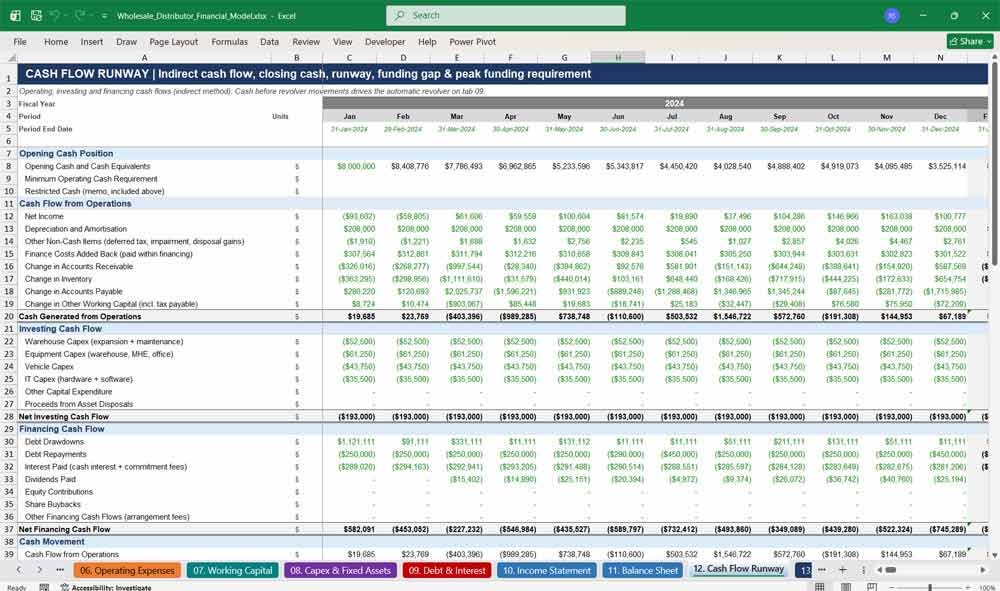Select row 20 header

click(9, 316)
